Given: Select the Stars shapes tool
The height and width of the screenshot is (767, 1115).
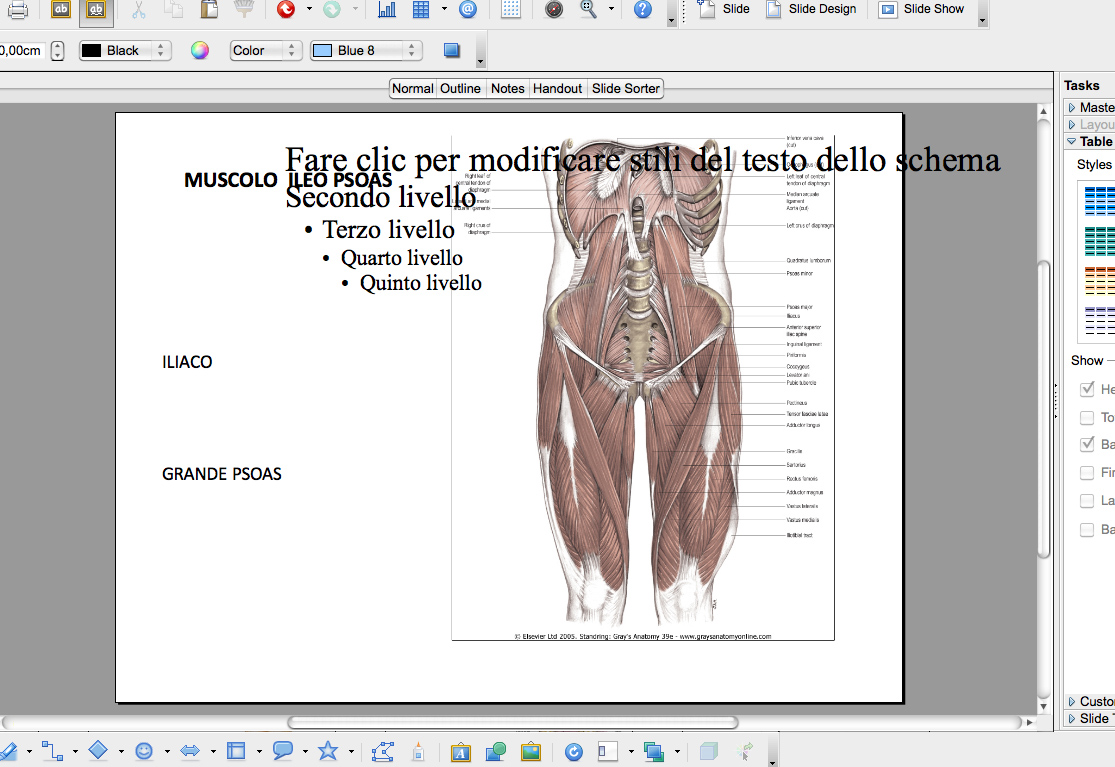Looking at the screenshot, I should point(328,751).
